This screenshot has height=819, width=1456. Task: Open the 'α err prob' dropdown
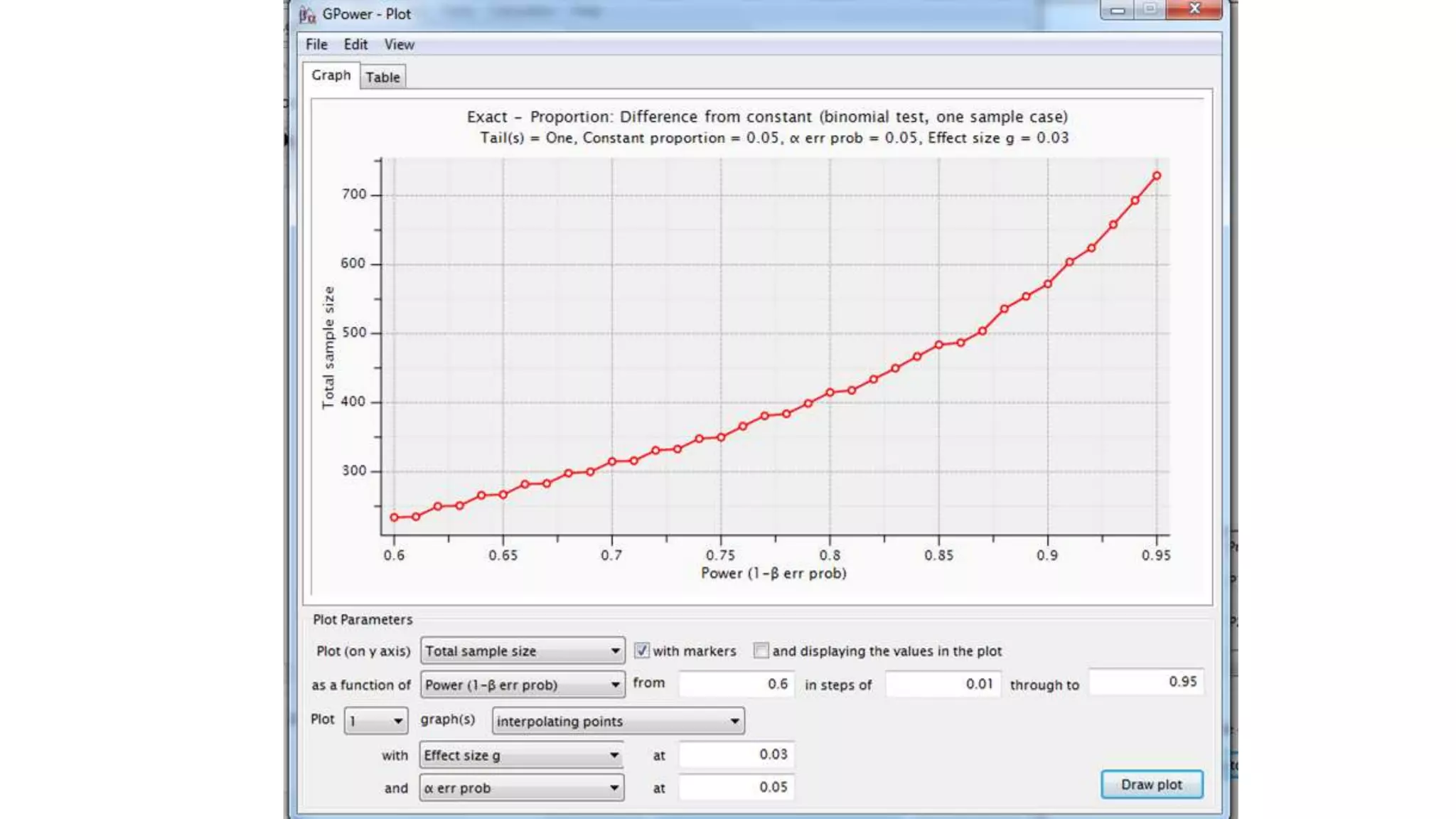pyautogui.click(x=521, y=788)
